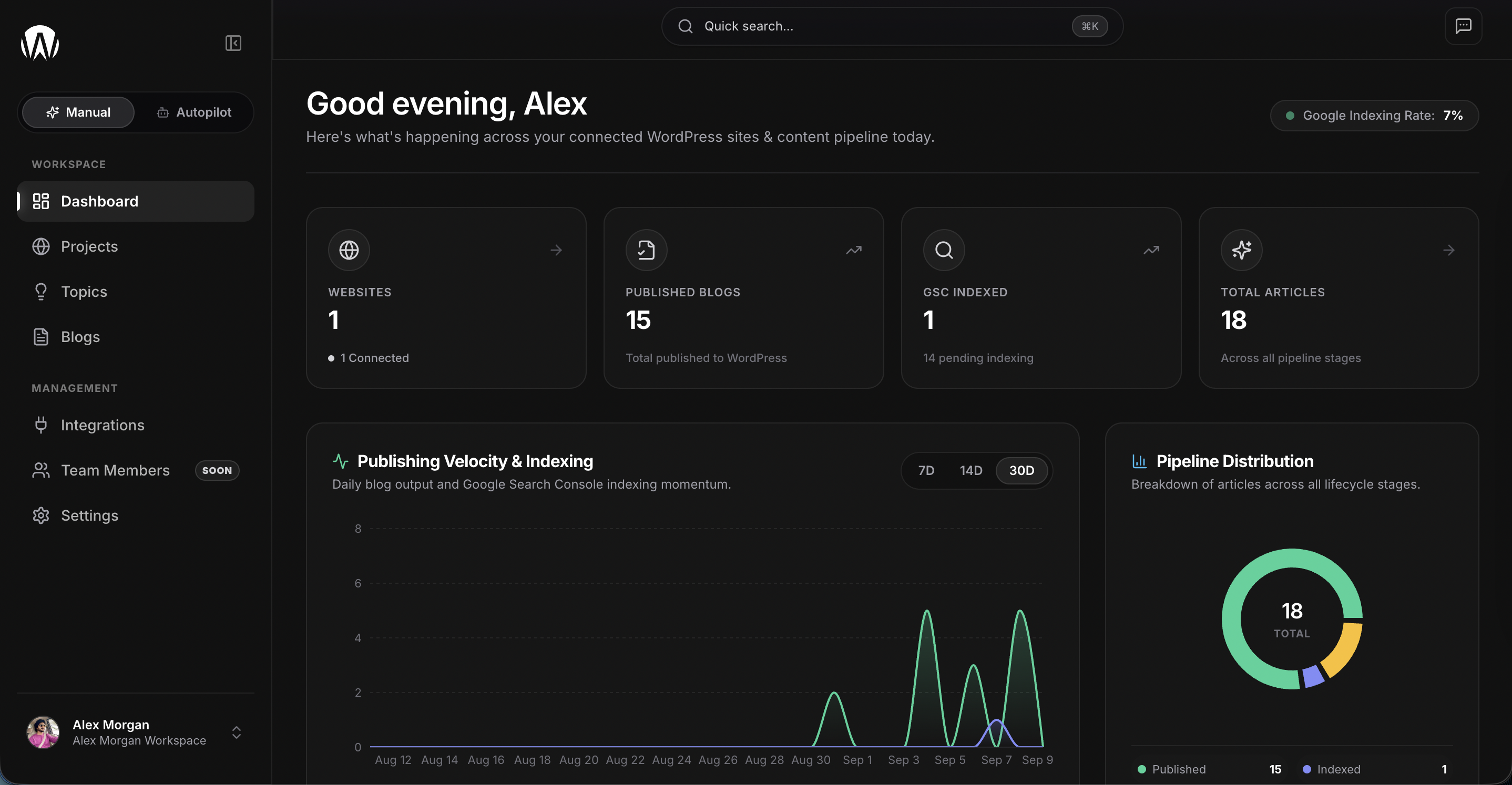Click the donut chart showing 18 total
The image size is (1512, 785).
1291,619
